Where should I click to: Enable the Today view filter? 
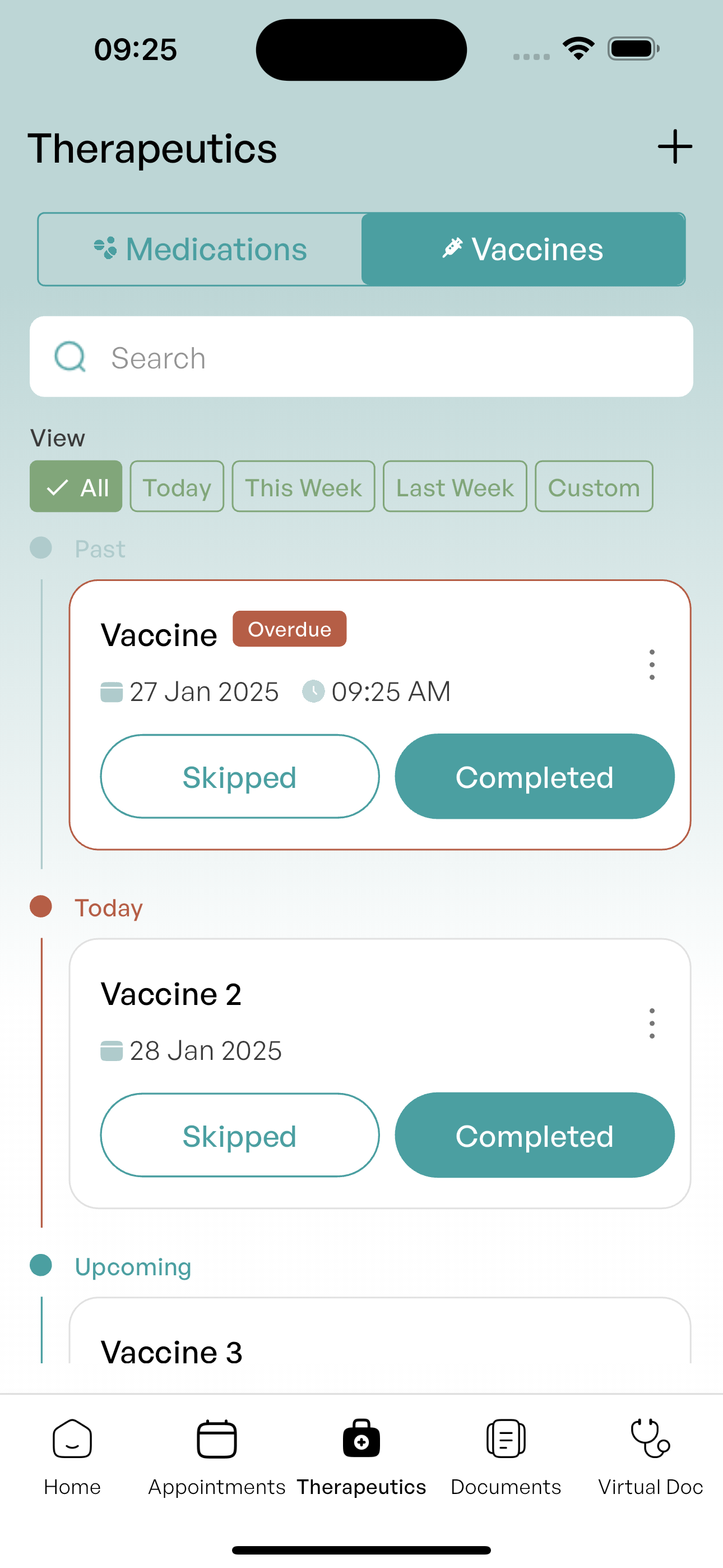177,487
